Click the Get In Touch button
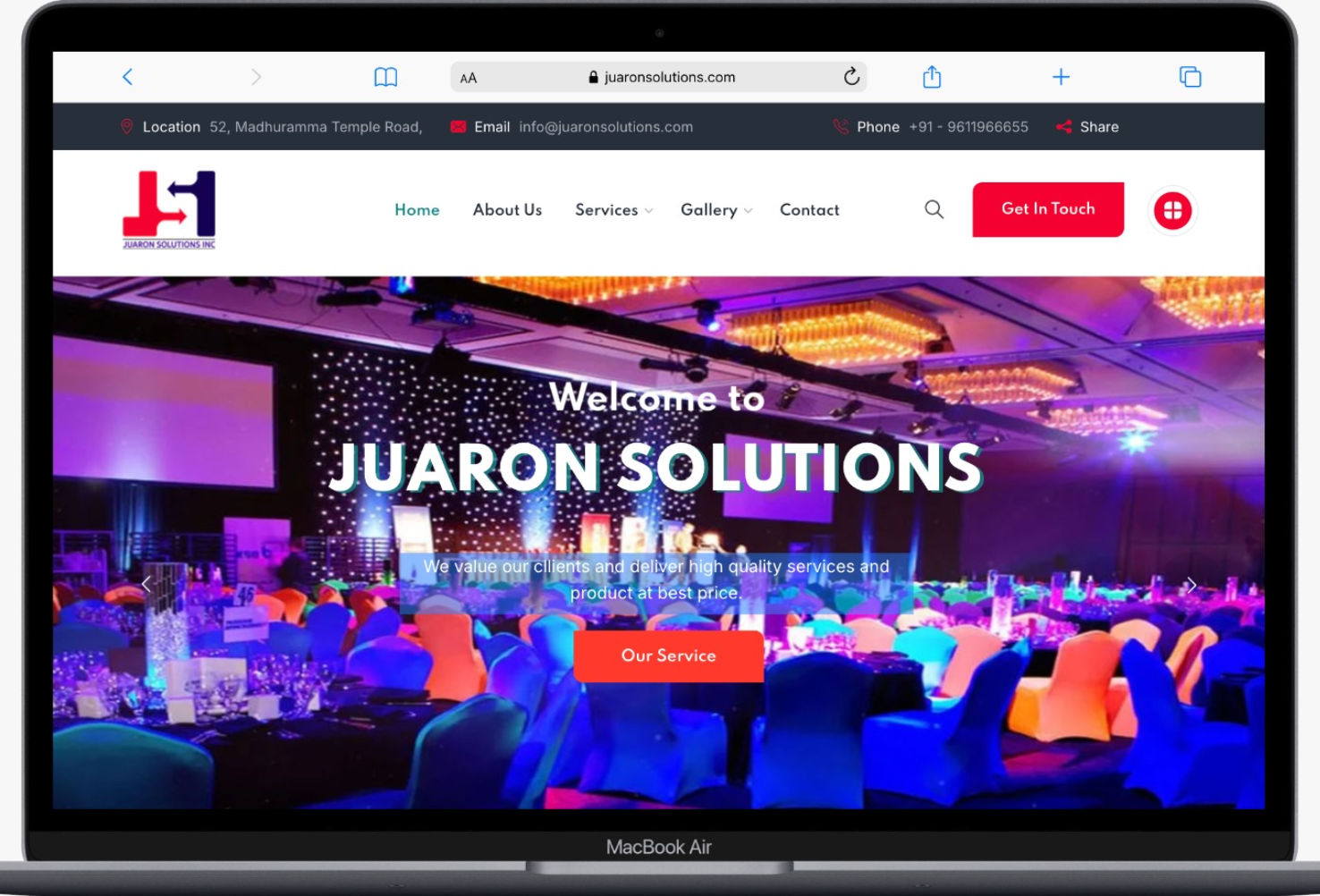The image size is (1320, 896). point(1048,209)
